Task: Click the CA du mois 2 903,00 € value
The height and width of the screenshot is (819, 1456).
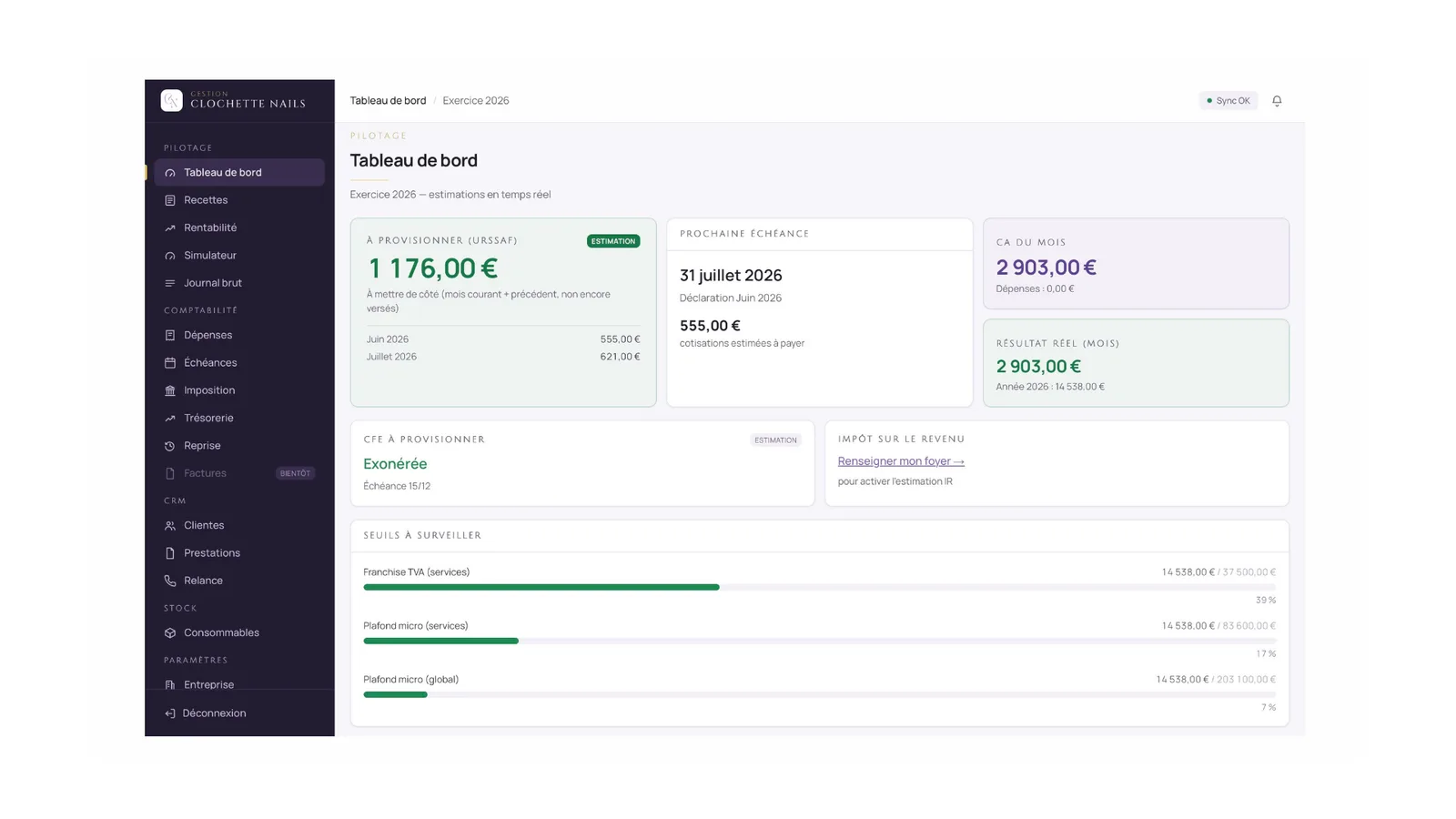Action: (1046, 268)
